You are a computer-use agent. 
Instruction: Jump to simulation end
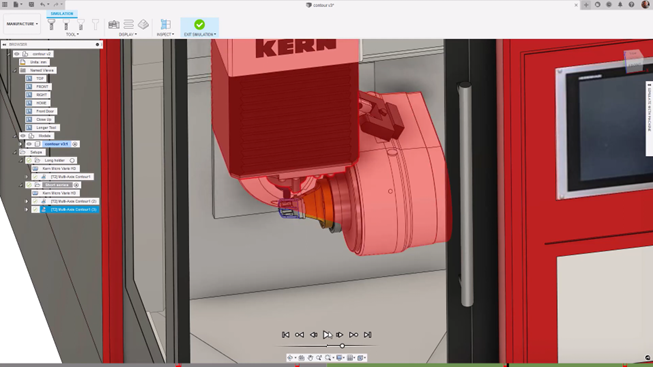click(x=367, y=335)
